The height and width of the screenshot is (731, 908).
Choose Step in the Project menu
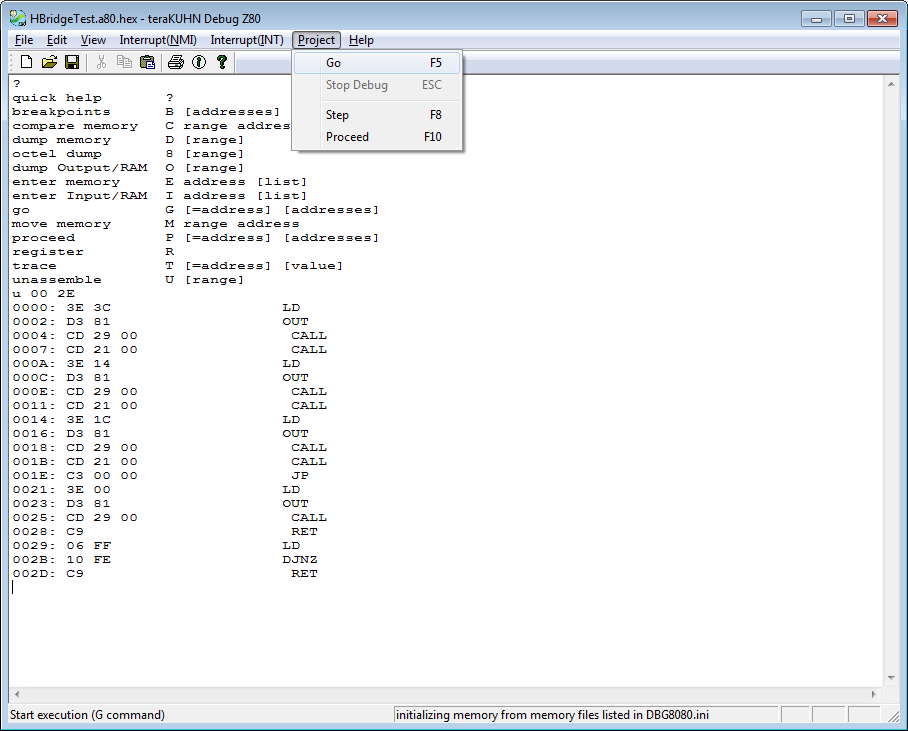point(337,115)
